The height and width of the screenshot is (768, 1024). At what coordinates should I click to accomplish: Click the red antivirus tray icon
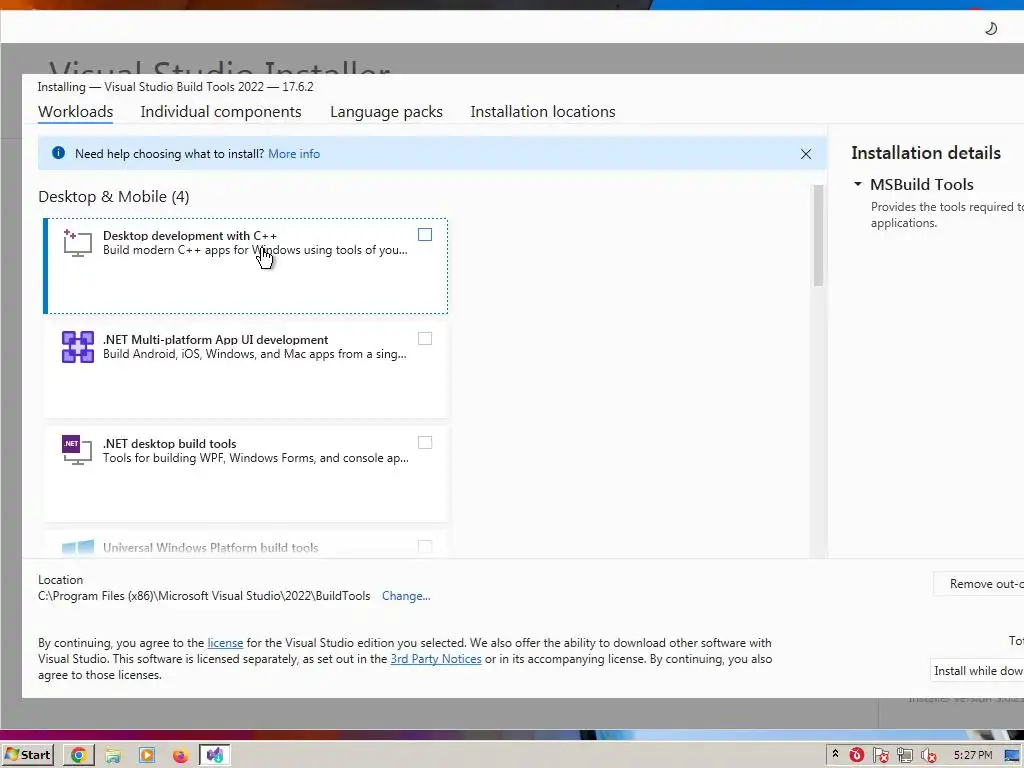pyautogui.click(x=857, y=755)
